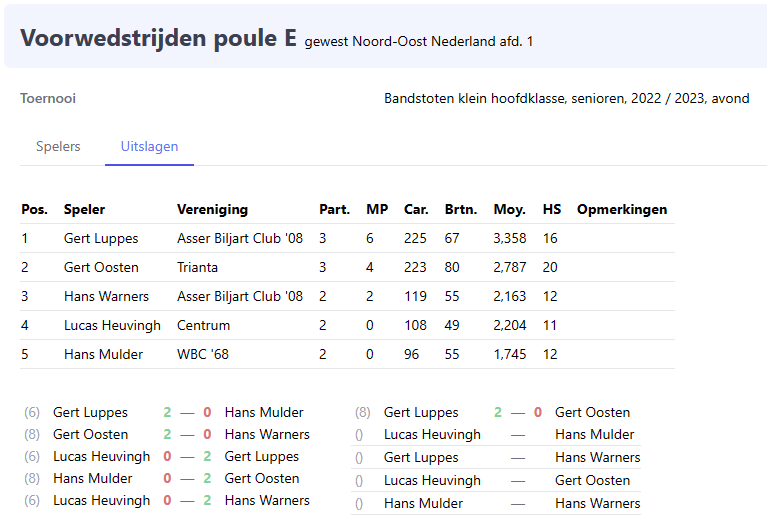Image resolution: width=767 pixels, height=530 pixels.
Task: Click the Moy. column header
Action: (509, 209)
